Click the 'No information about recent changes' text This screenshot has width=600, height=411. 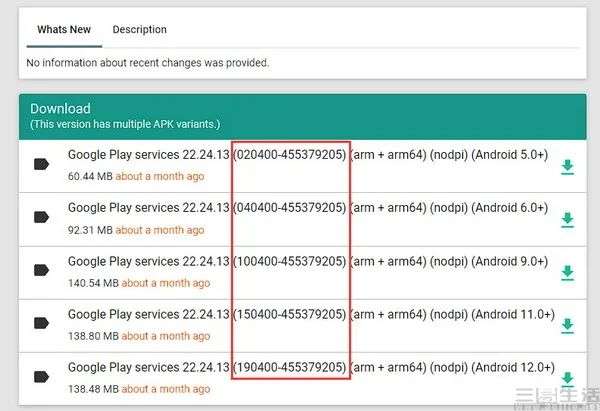pos(148,62)
